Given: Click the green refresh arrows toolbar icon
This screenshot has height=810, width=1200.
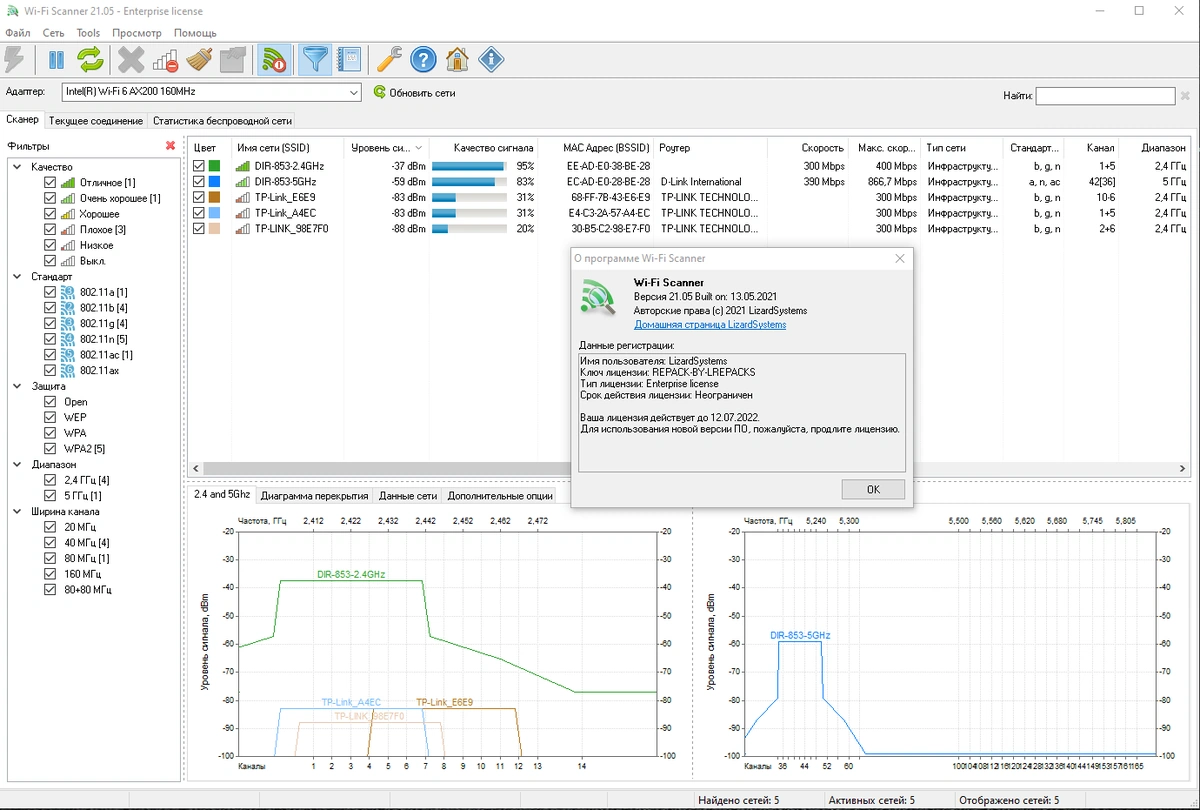Looking at the screenshot, I should click(x=90, y=60).
